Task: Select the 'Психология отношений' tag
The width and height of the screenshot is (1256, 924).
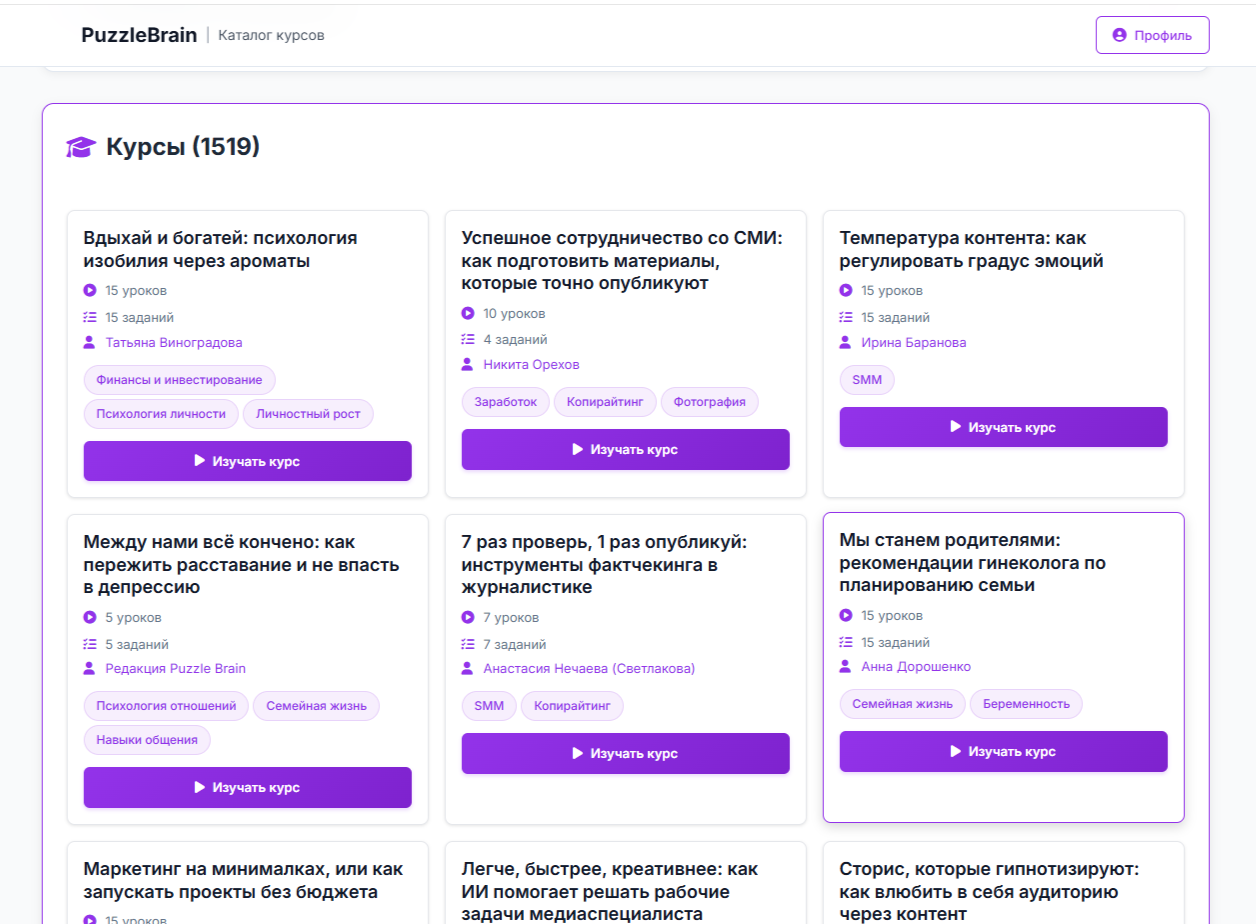Action: [x=164, y=705]
